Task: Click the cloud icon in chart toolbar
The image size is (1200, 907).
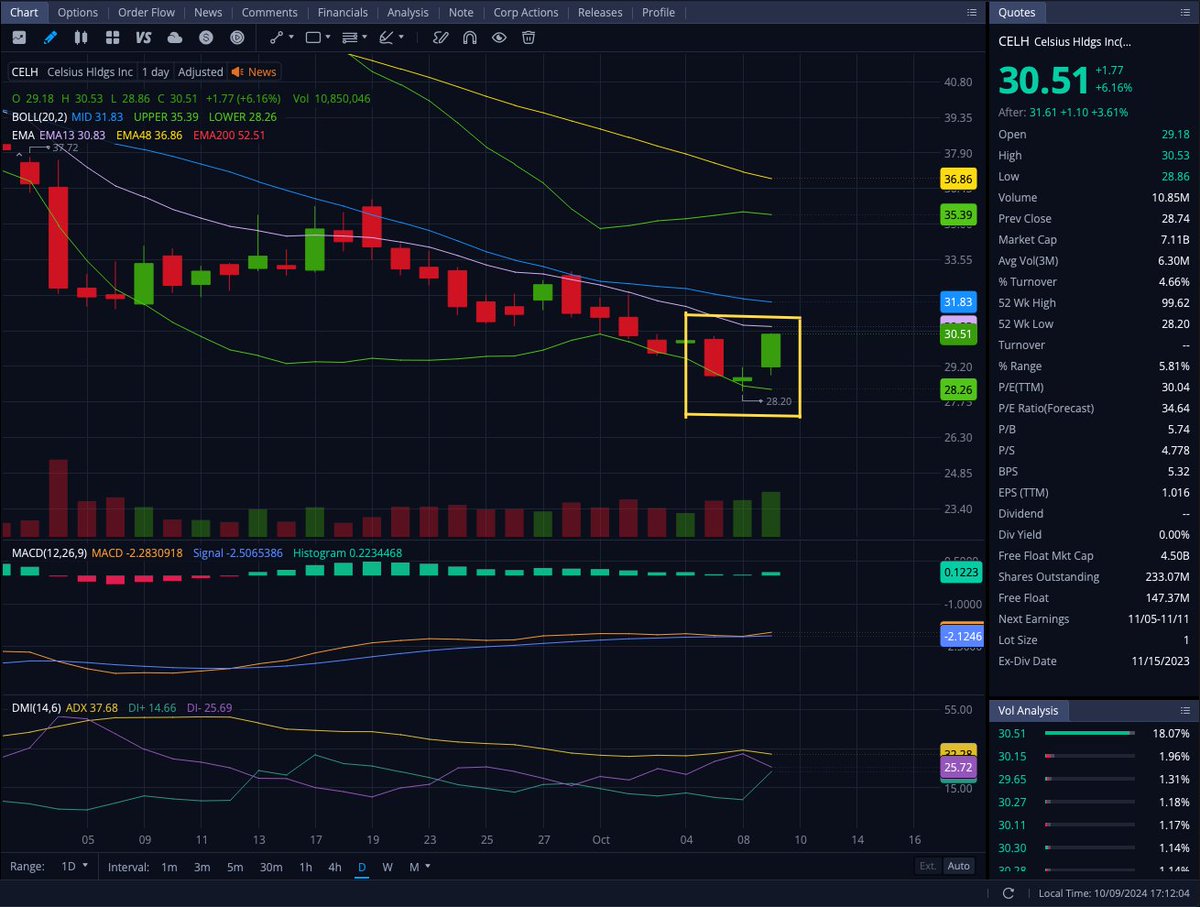Action: [175, 37]
